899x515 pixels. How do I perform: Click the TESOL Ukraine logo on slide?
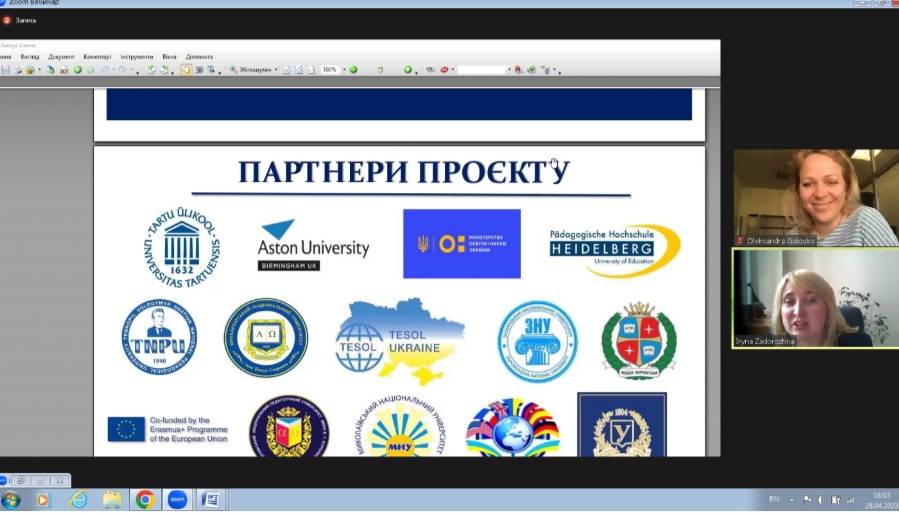400,341
